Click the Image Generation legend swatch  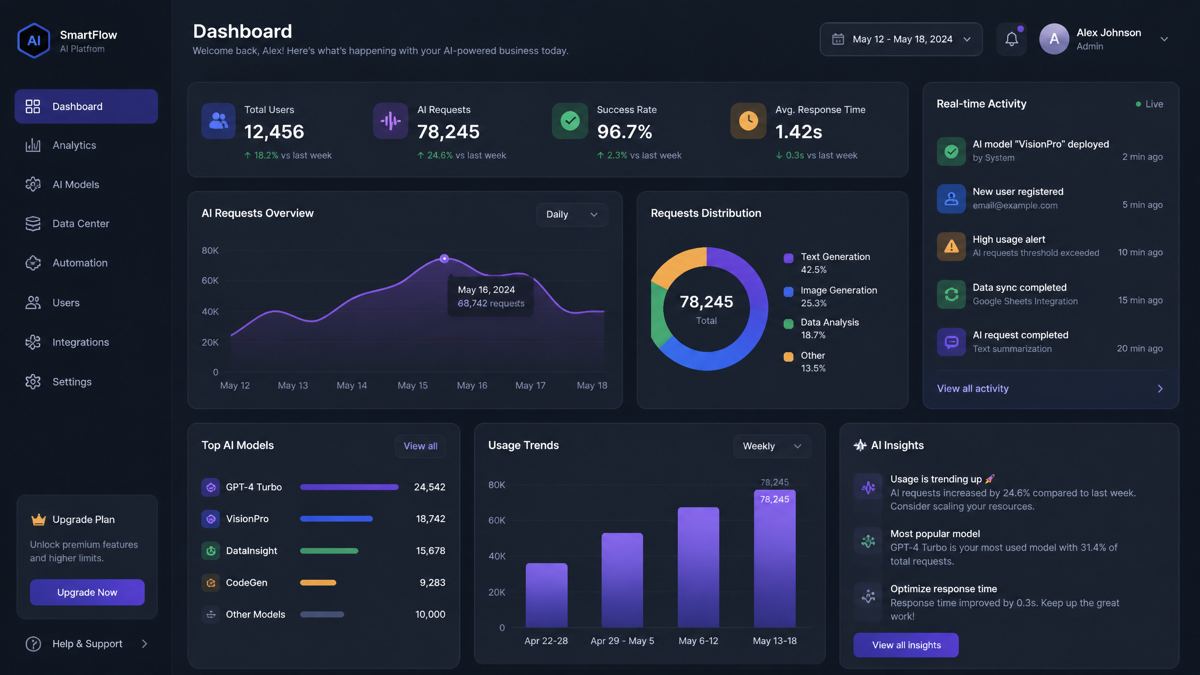pyautogui.click(x=789, y=292)
